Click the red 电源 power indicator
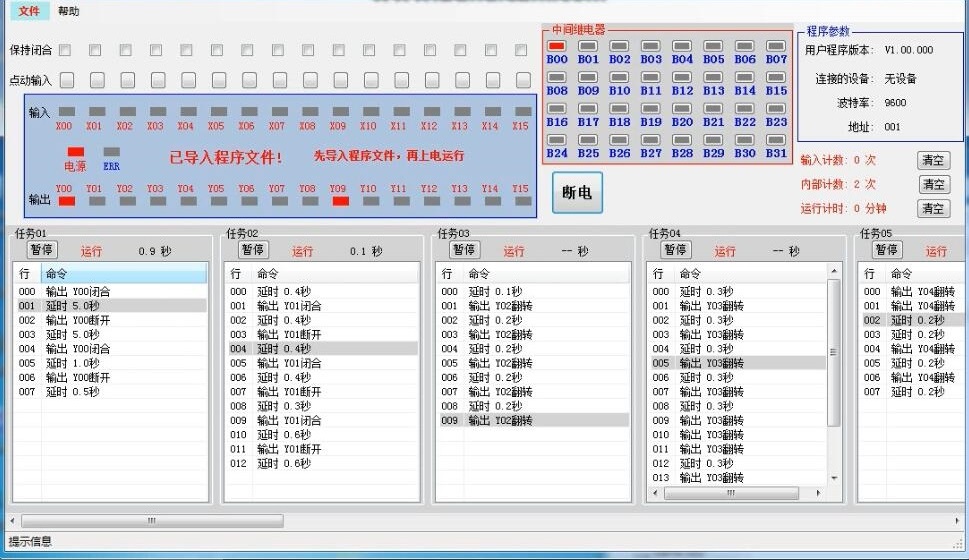Image resolution: width=969 pixels, height=560 pixels. [76, 152]
